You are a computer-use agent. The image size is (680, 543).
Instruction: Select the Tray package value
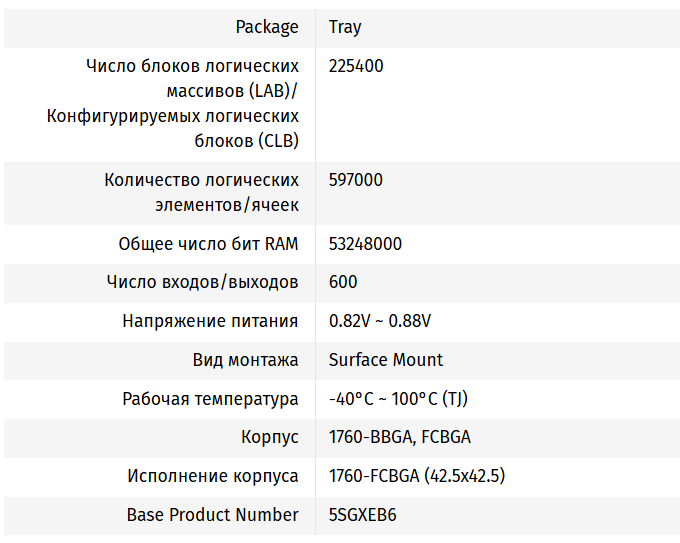coord(345,27)
